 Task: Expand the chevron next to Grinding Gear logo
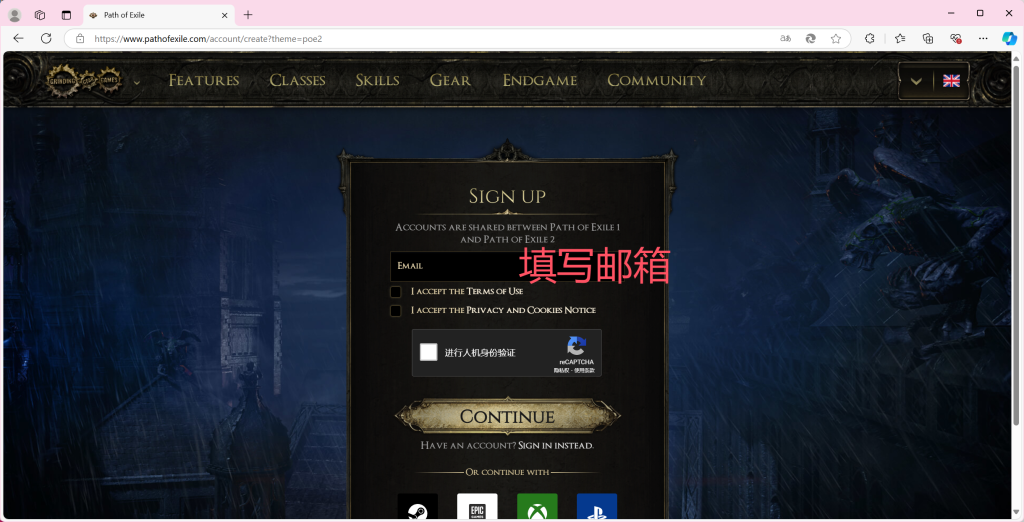point(137,82)
